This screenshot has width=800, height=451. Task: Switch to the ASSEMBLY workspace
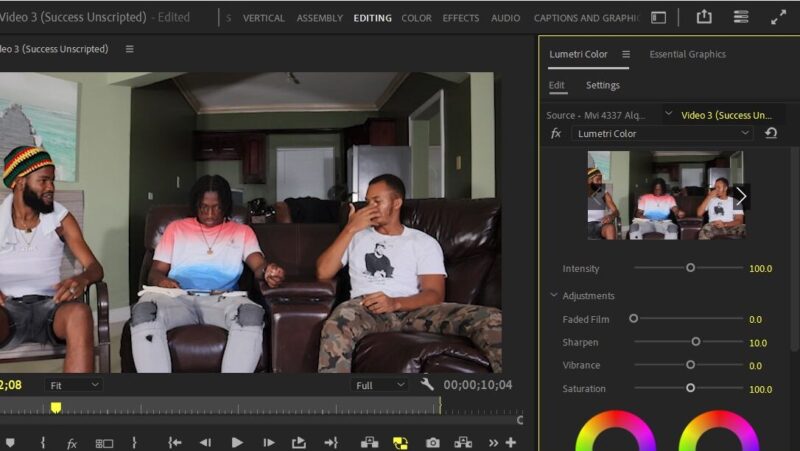[x=320, y=18]
